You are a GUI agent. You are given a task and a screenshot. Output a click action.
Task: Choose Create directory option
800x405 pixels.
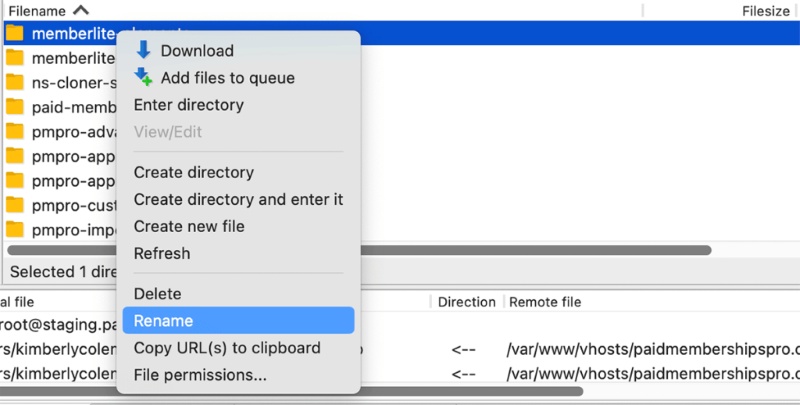coord(193,172)
